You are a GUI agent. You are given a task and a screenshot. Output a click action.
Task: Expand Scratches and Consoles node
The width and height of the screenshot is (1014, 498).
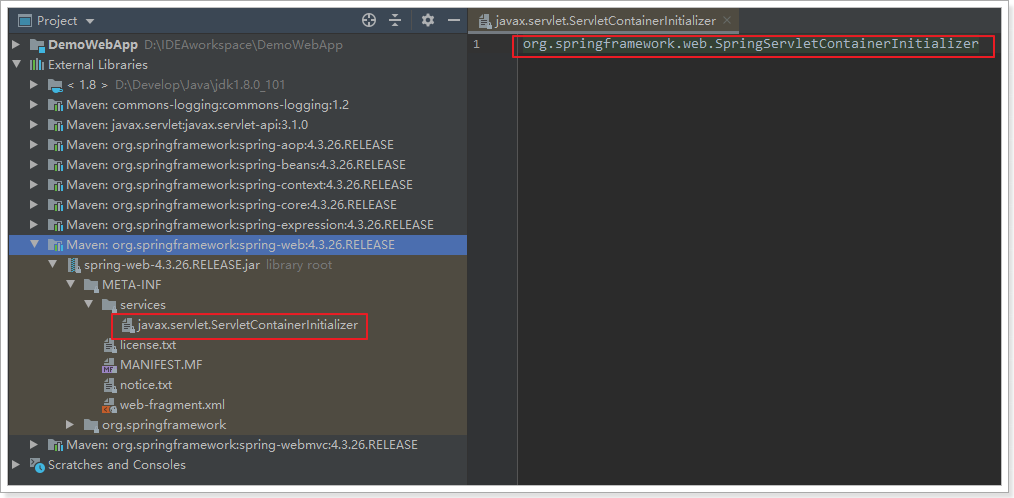point(16,465)
